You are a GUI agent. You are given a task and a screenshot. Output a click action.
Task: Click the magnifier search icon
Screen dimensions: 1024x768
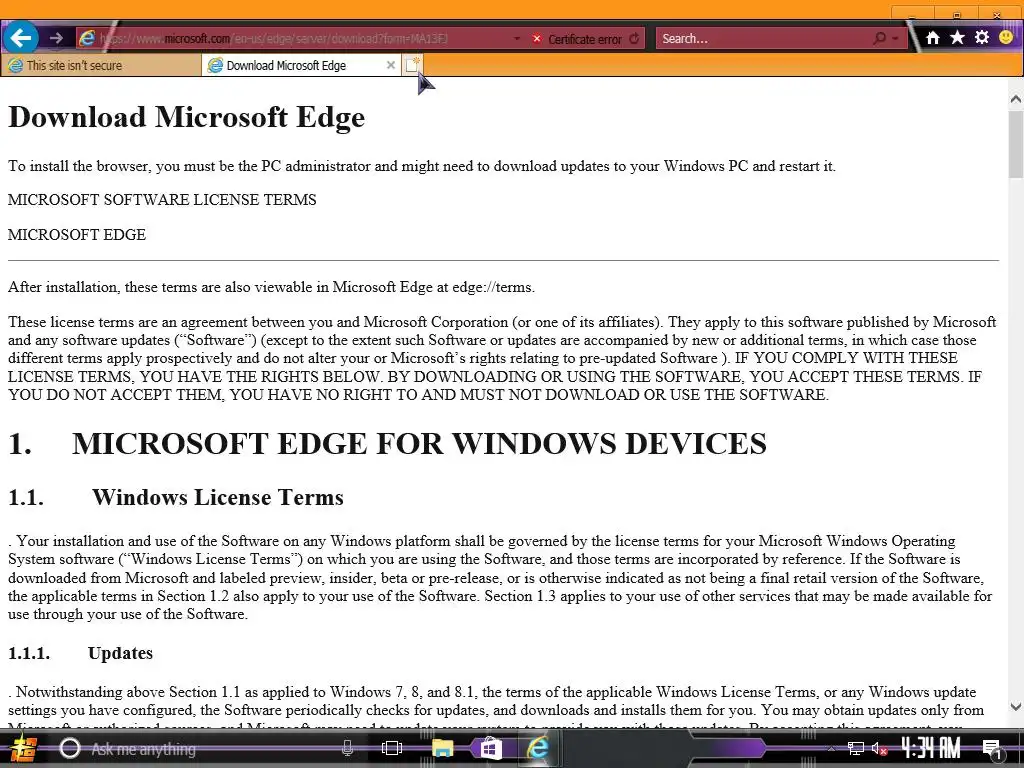pyautogui.click(x=880, y=39)
